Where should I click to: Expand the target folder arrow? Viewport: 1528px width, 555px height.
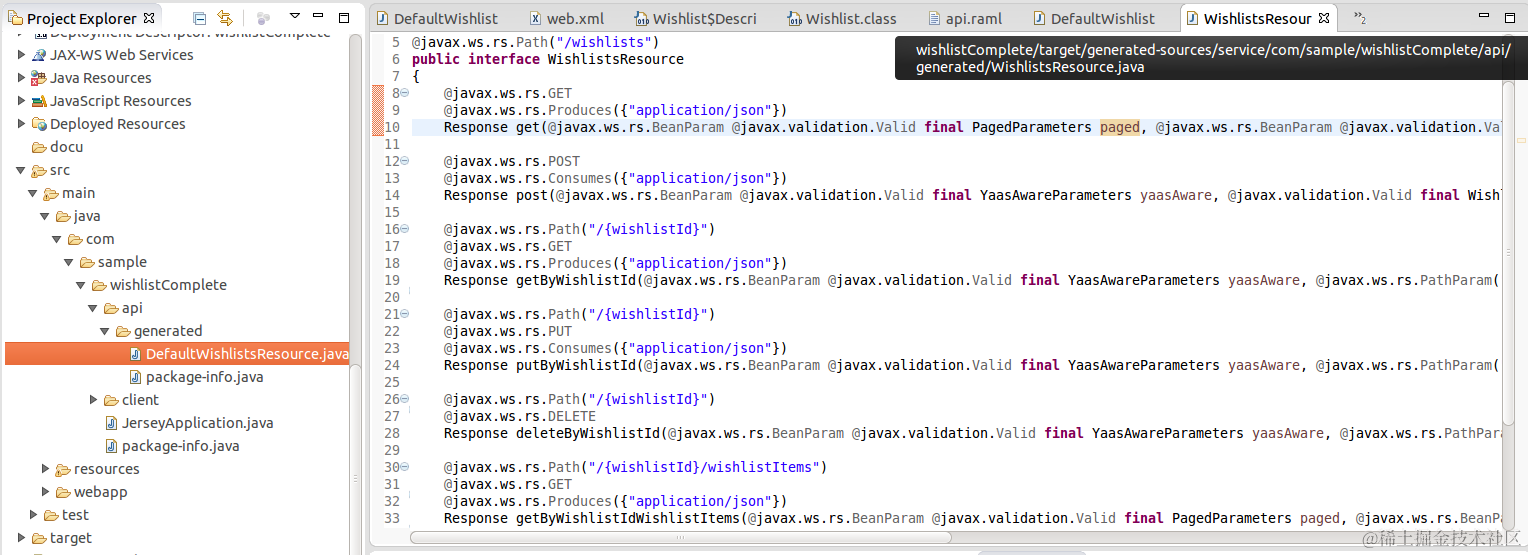22,538
